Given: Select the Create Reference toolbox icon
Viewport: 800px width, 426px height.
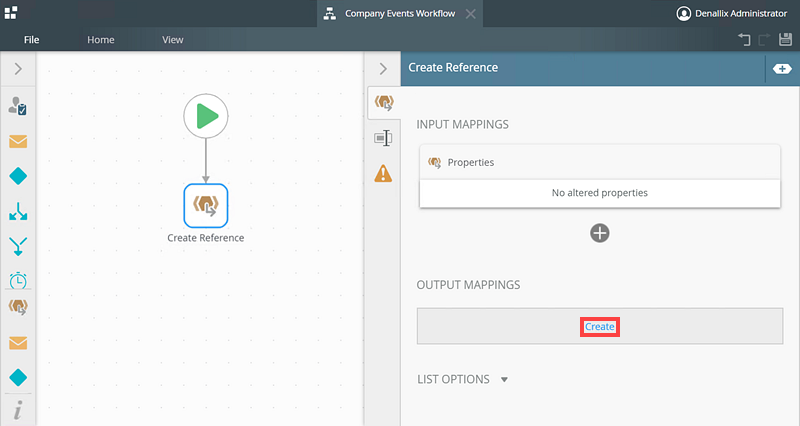Looking at the screenshot, I should pyautogui.click(x=18, y=307).
